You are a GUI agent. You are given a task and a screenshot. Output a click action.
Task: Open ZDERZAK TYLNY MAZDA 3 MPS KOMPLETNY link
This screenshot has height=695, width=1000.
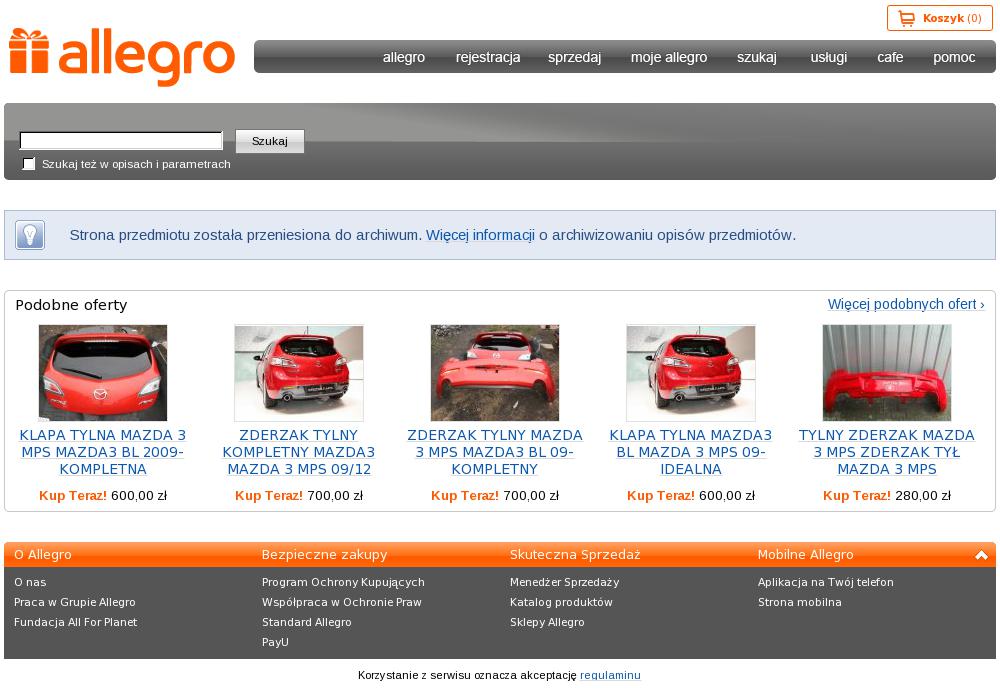[x=495, y=452]
